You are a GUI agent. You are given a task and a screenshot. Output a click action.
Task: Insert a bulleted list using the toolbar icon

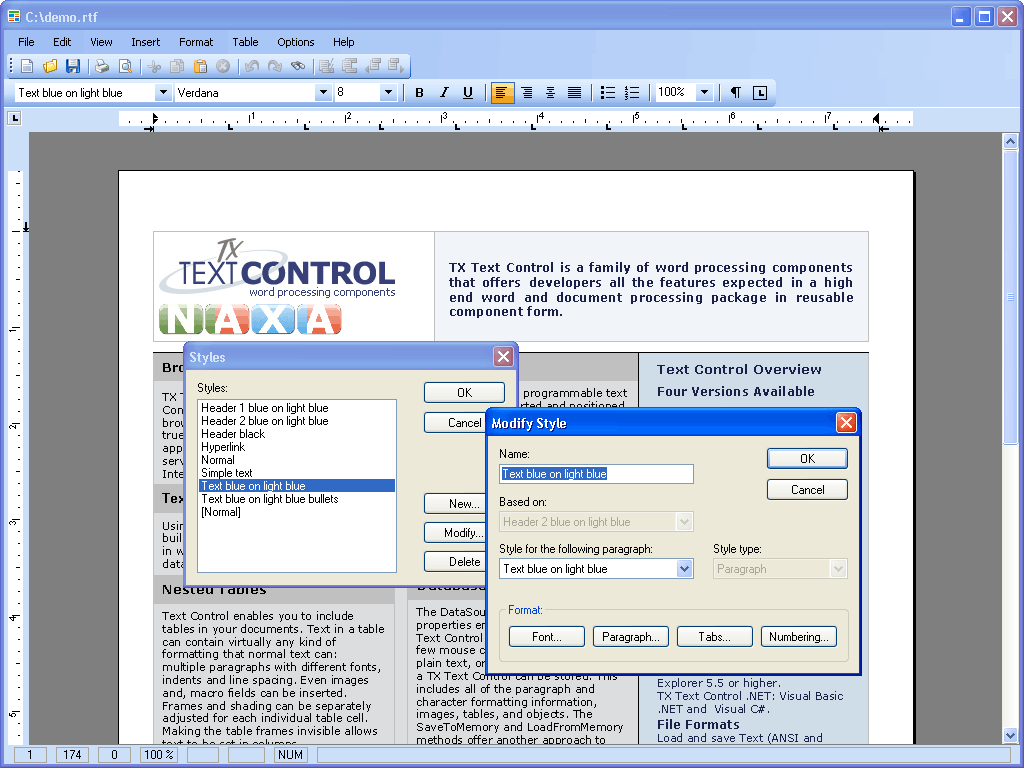coord(608,93)
